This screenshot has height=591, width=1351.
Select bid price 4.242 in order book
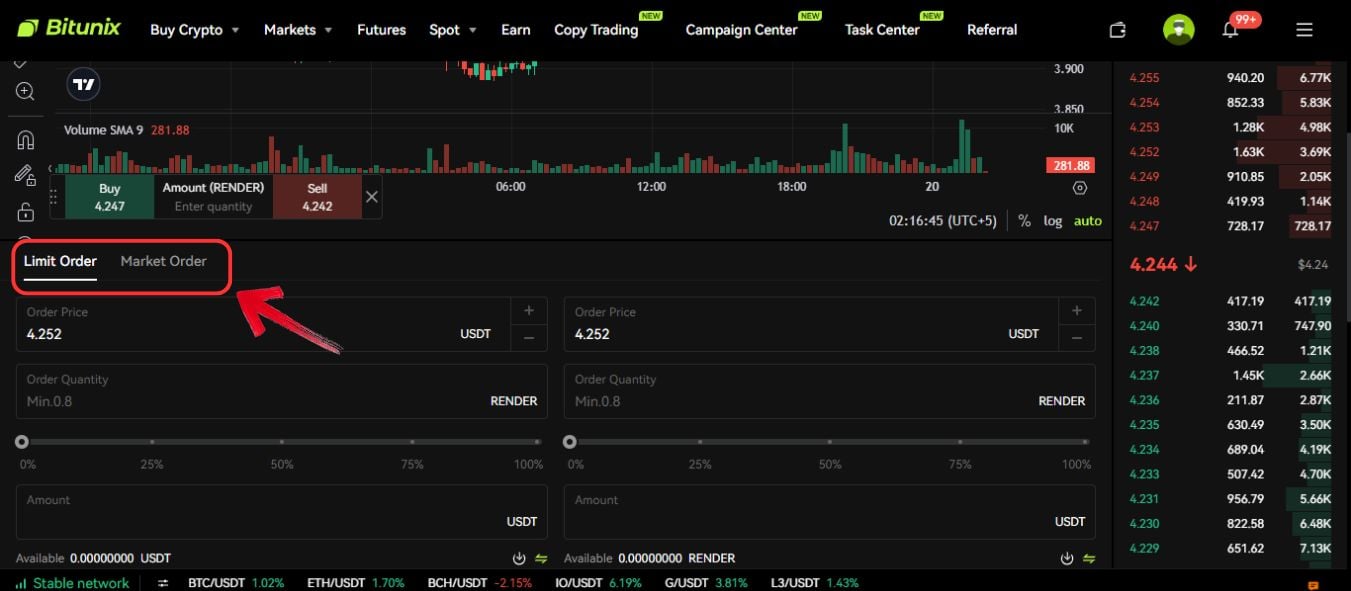point(1144,301)
